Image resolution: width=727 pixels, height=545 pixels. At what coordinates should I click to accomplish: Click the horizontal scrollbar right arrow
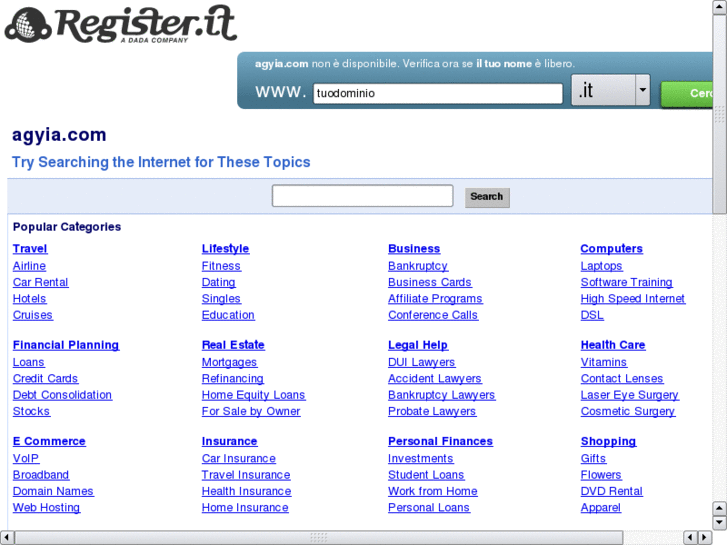tap(705, 537)
